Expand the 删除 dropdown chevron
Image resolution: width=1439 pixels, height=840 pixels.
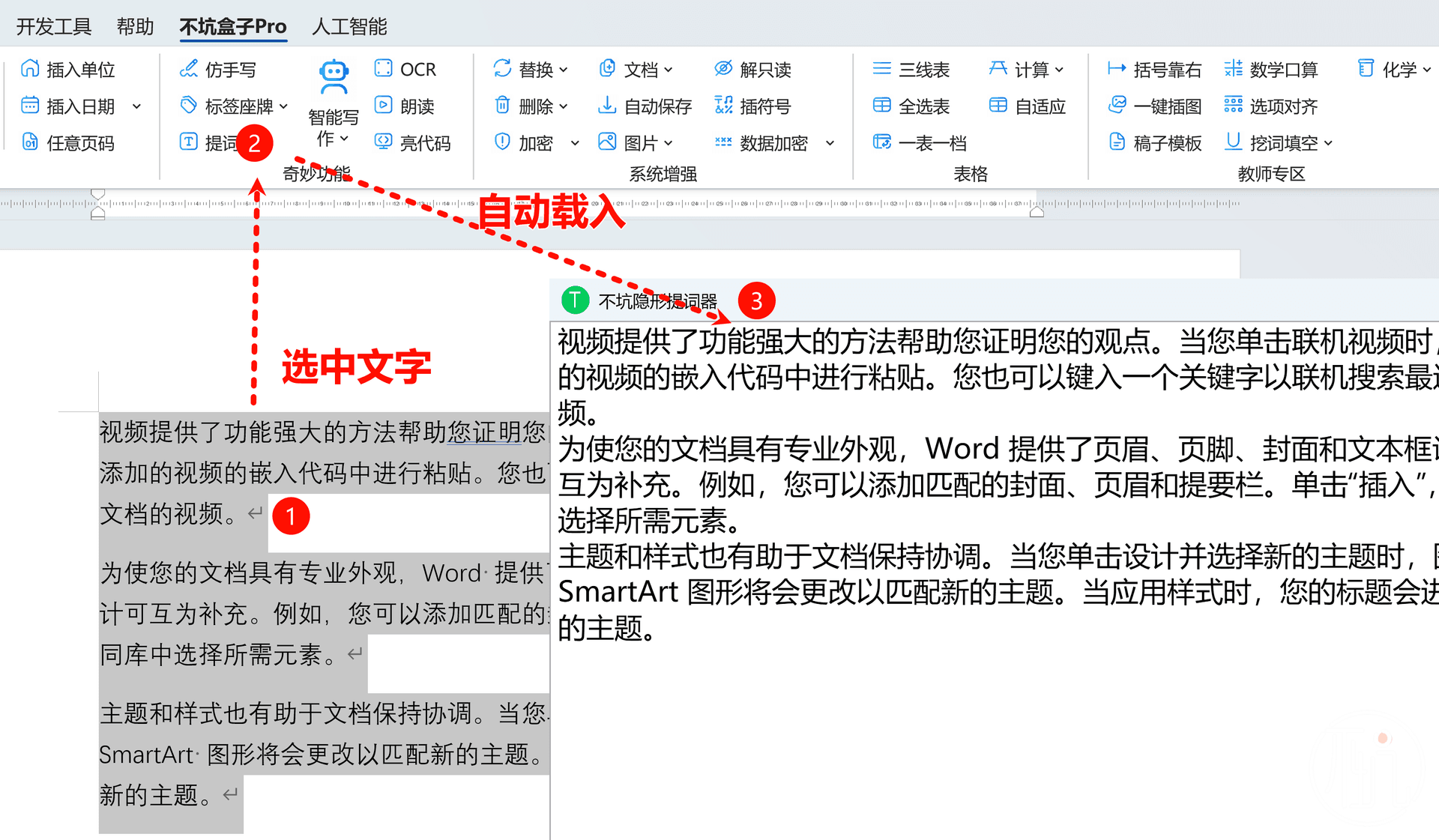pos(564,106)
